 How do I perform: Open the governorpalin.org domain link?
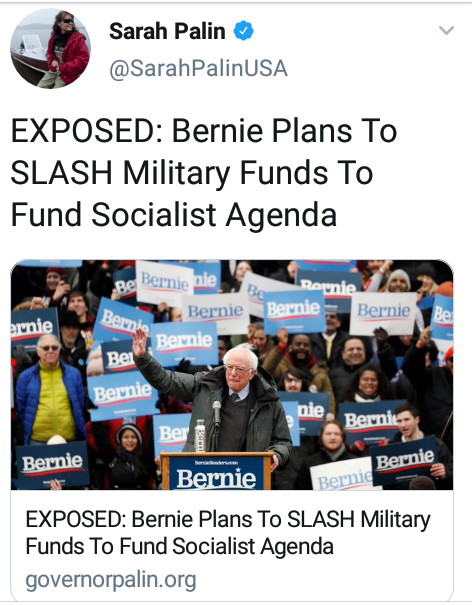[x=111, y=580]
